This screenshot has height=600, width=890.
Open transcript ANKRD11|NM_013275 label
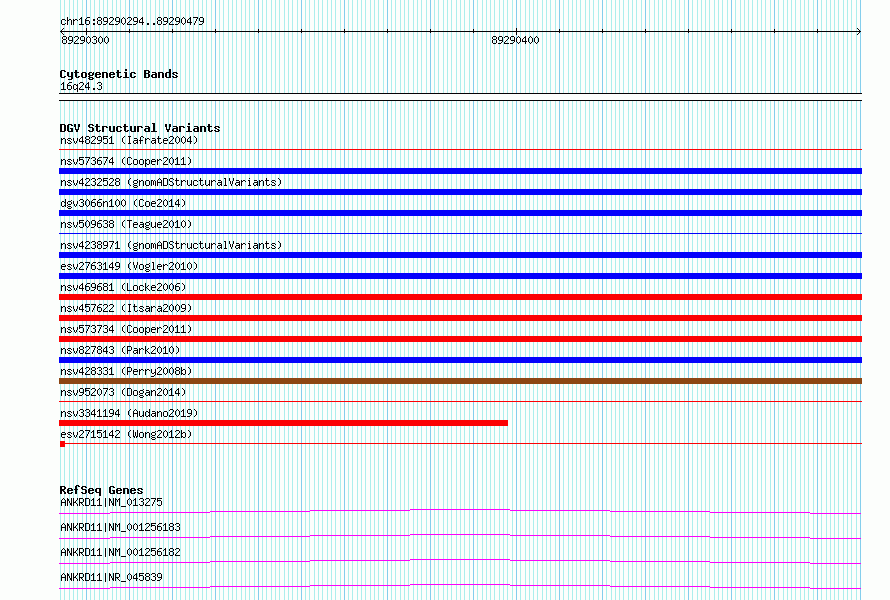(x=111, y=502)
